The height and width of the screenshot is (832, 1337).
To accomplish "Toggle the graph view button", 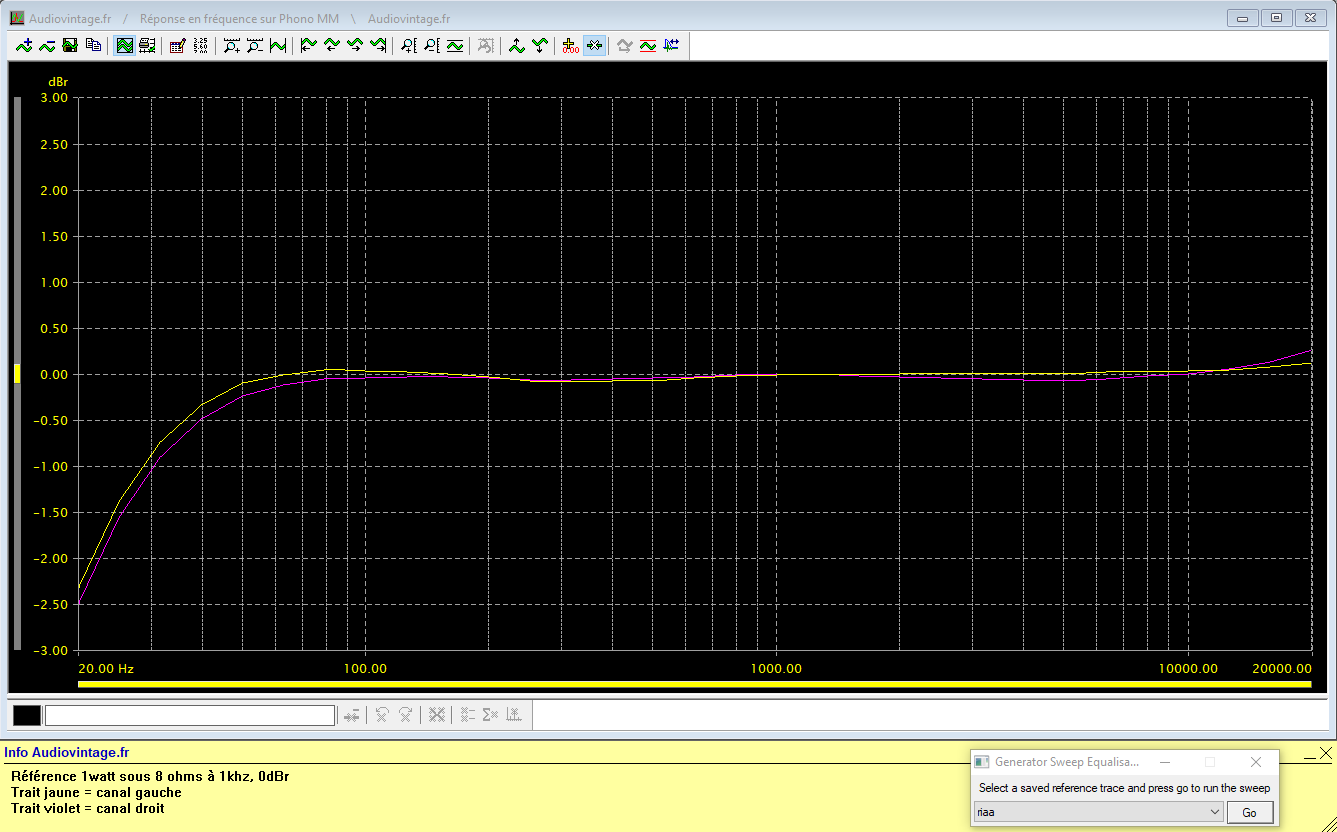I will 125,45.
